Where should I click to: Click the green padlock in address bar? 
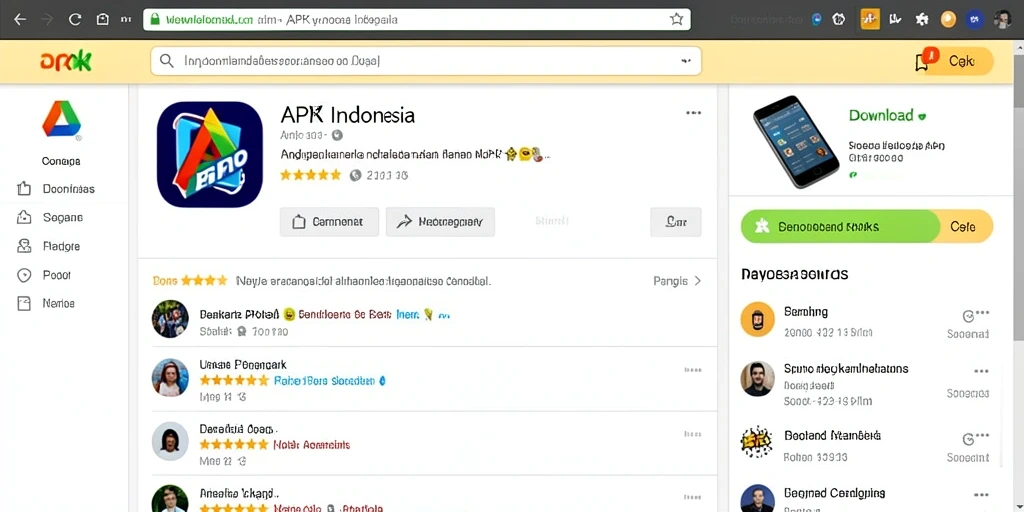pyautogui.click(x=155, y=20)
